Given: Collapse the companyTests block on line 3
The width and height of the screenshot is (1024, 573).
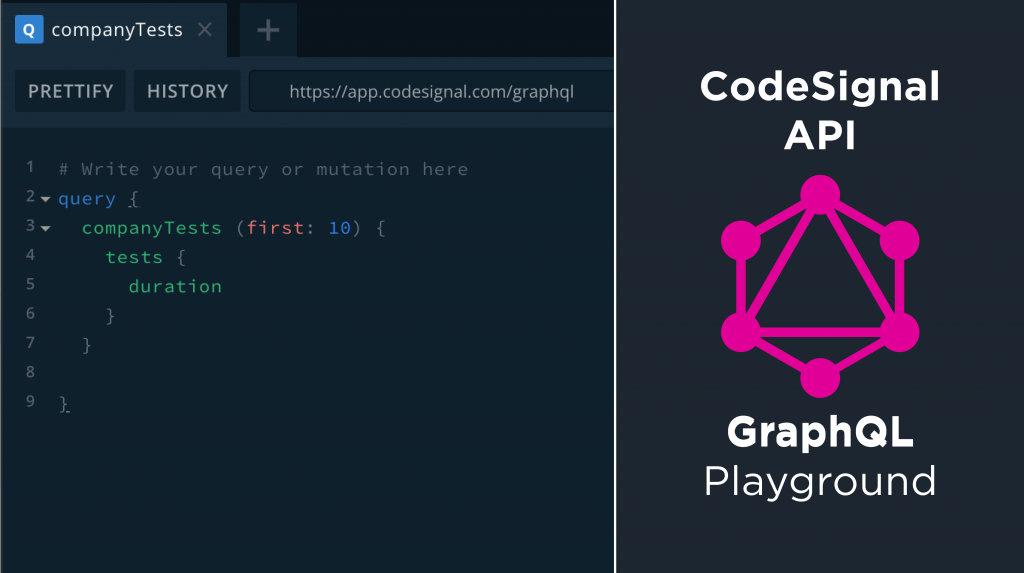Looking at the screenshot, I should [45, 228].
